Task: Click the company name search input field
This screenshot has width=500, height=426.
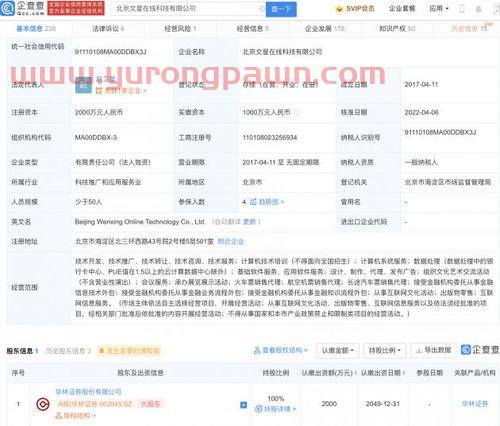Action: pos(187,9)
